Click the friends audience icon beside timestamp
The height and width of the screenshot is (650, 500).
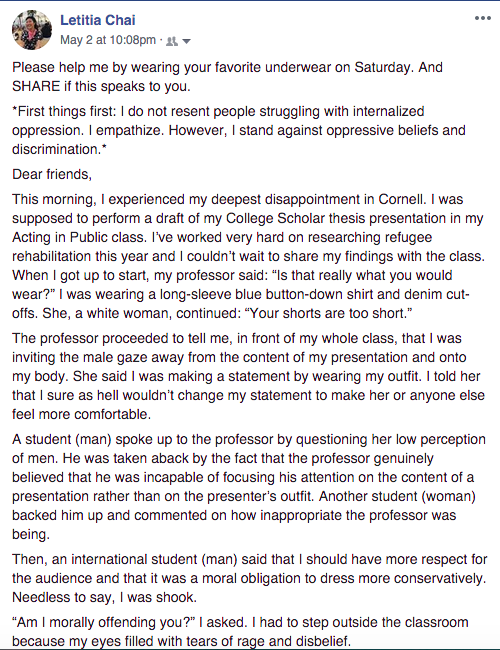172,41
